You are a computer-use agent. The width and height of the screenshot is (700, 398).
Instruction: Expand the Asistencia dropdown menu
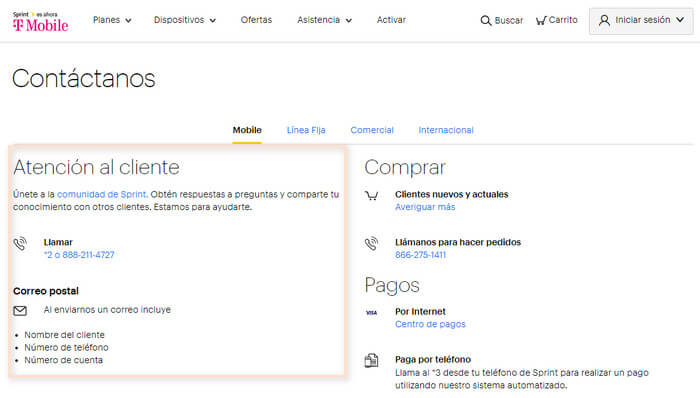click(x=325, y=20)
